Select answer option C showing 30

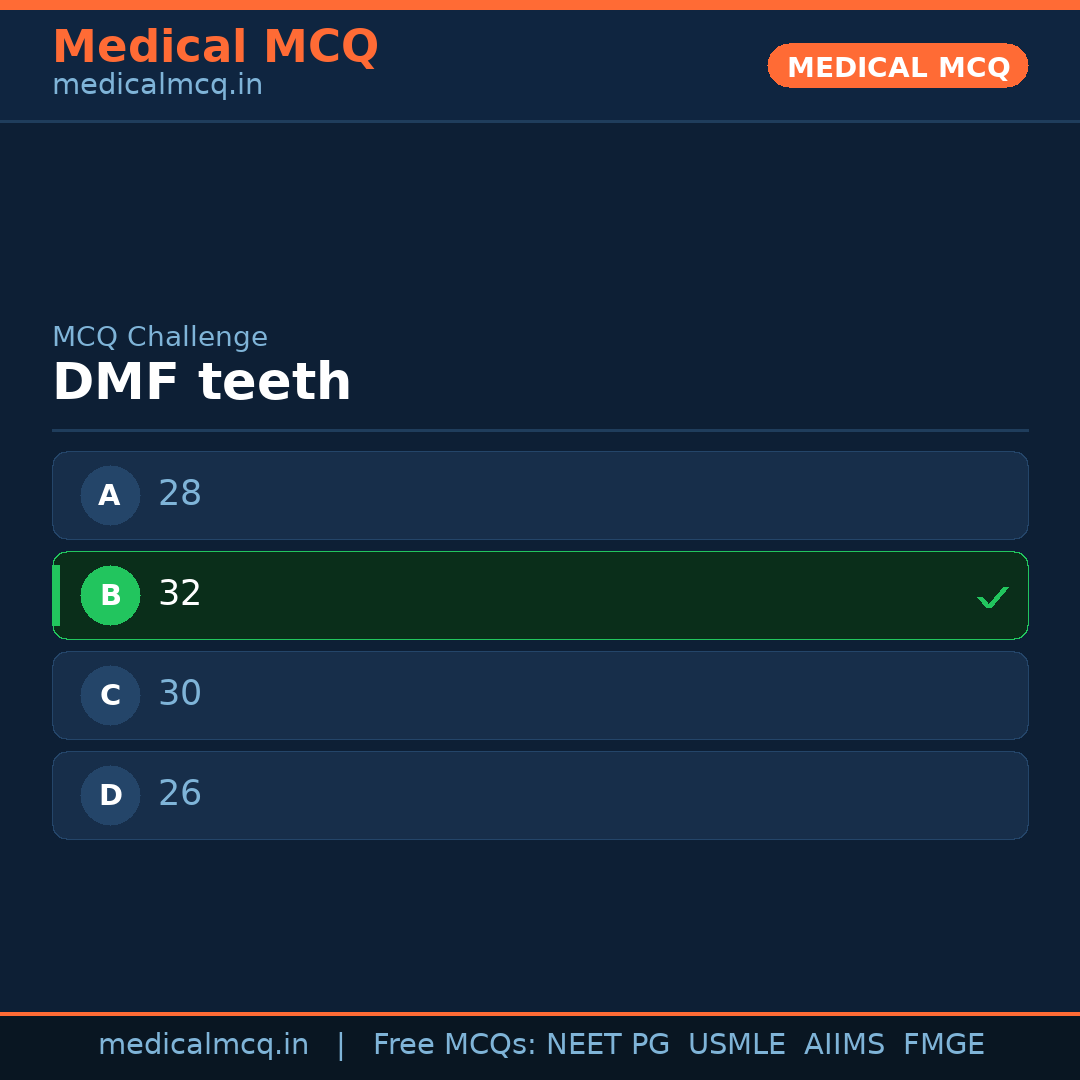click(540, 695)
